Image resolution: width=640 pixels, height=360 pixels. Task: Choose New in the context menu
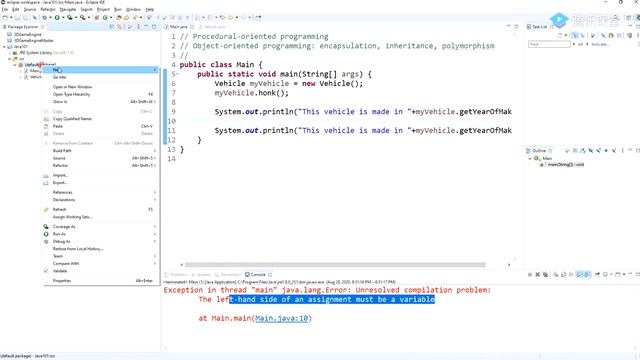click(101, 70)
